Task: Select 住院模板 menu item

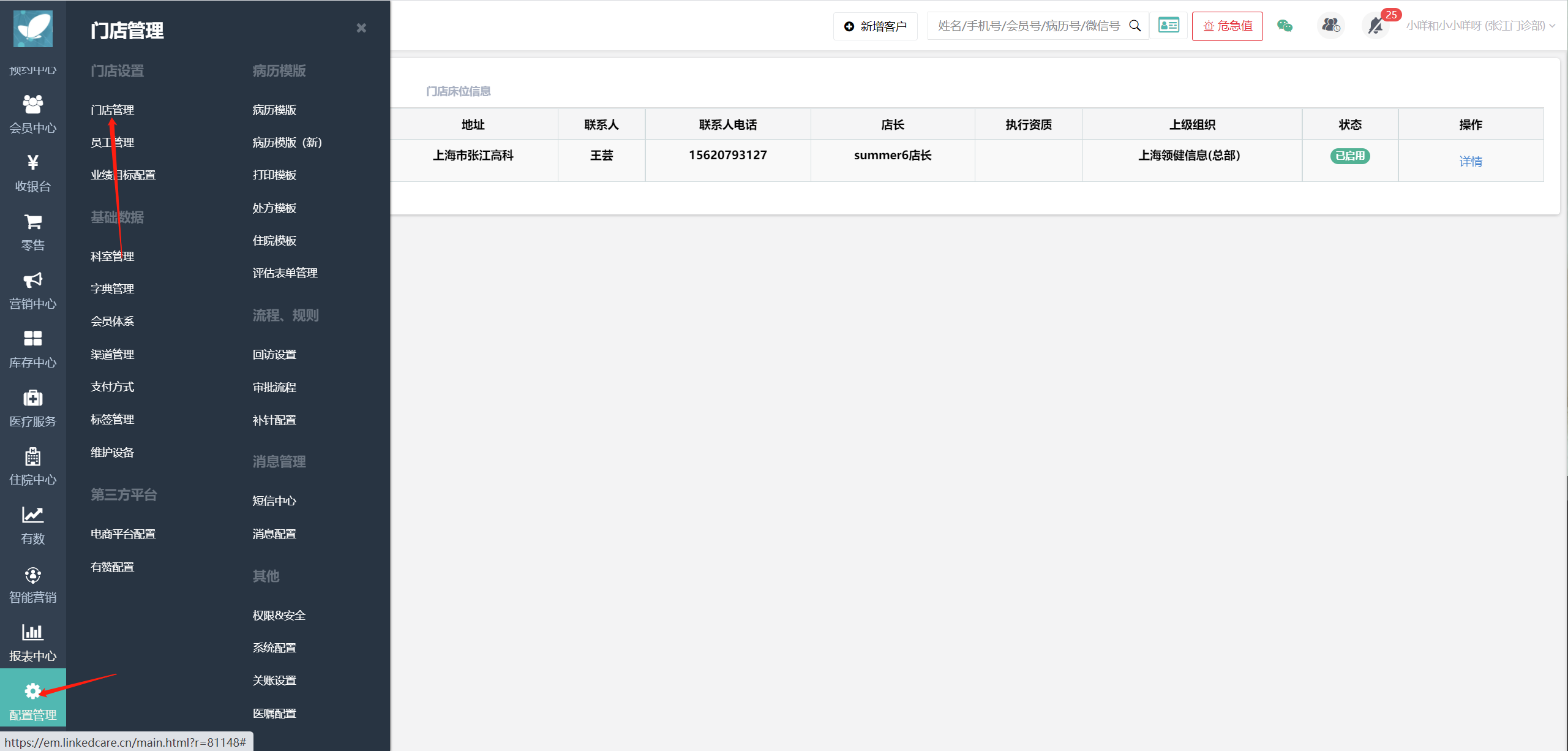Action: [x=274, y=240]
